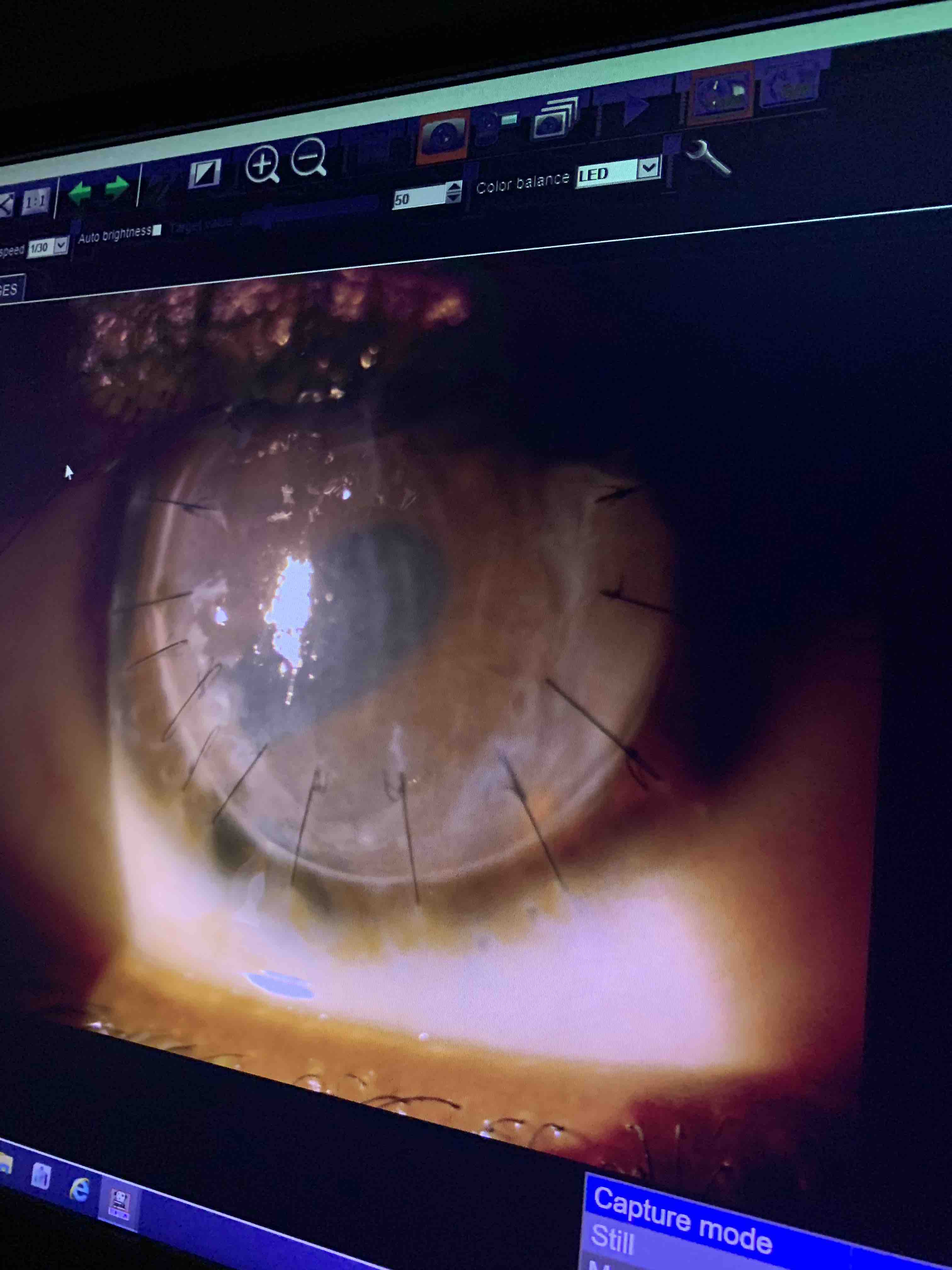Toggle the black-white contrast square icon
This screenshot has height=1270, width=952.
pos(205,173)
